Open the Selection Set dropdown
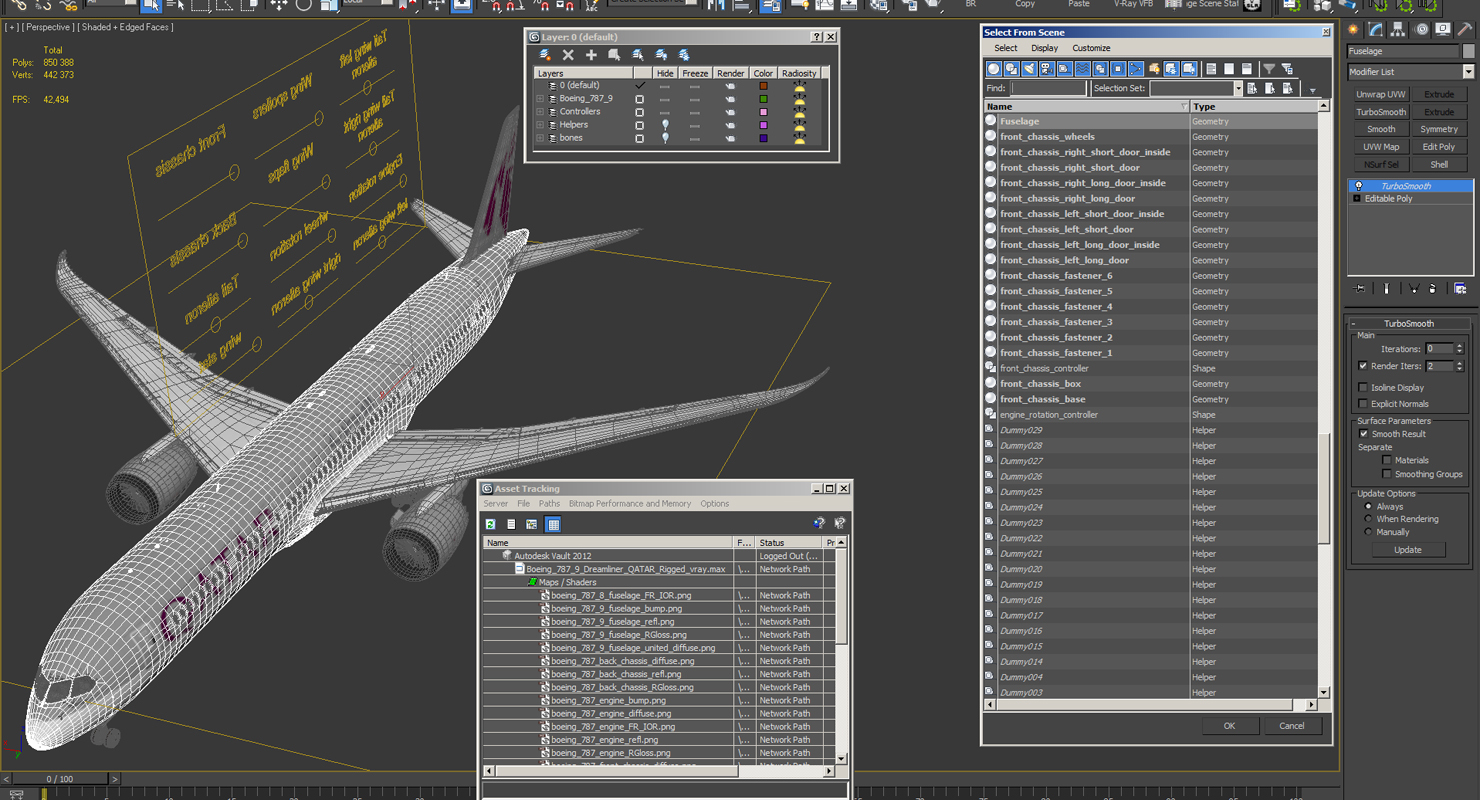 1238,89
